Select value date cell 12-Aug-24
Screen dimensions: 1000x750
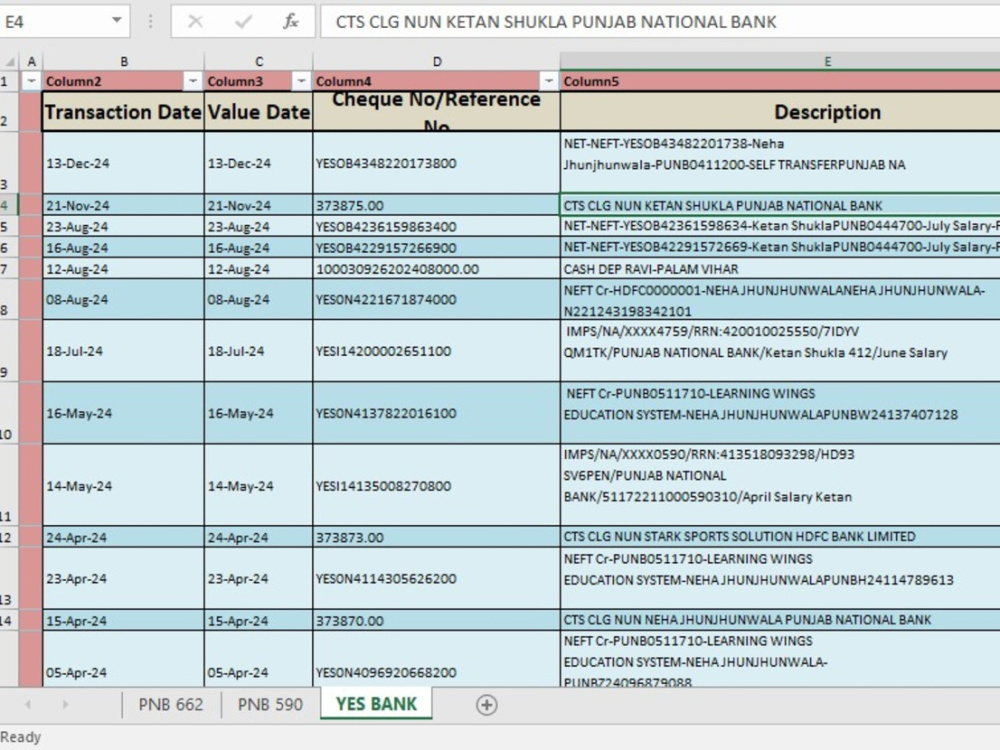click(259, 269)
